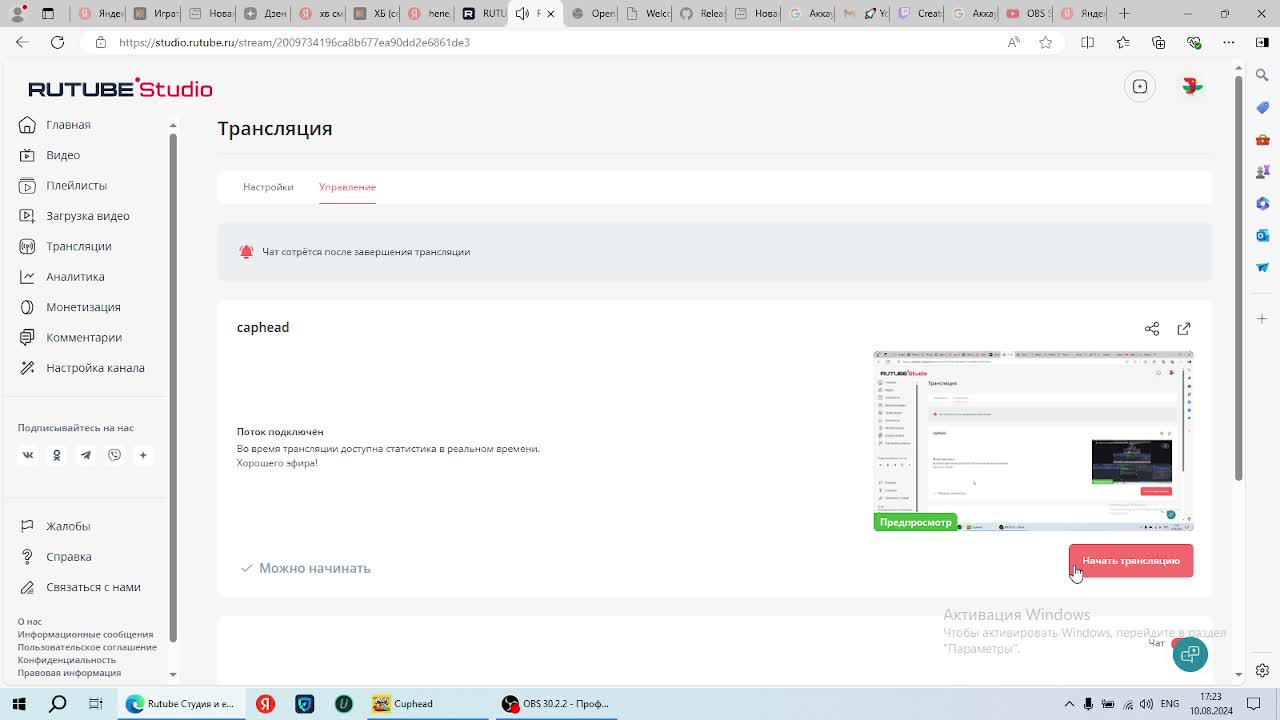Screen dimensions: 1280x720
Task: Click the browser back arrow
Action: coord(22,42)
